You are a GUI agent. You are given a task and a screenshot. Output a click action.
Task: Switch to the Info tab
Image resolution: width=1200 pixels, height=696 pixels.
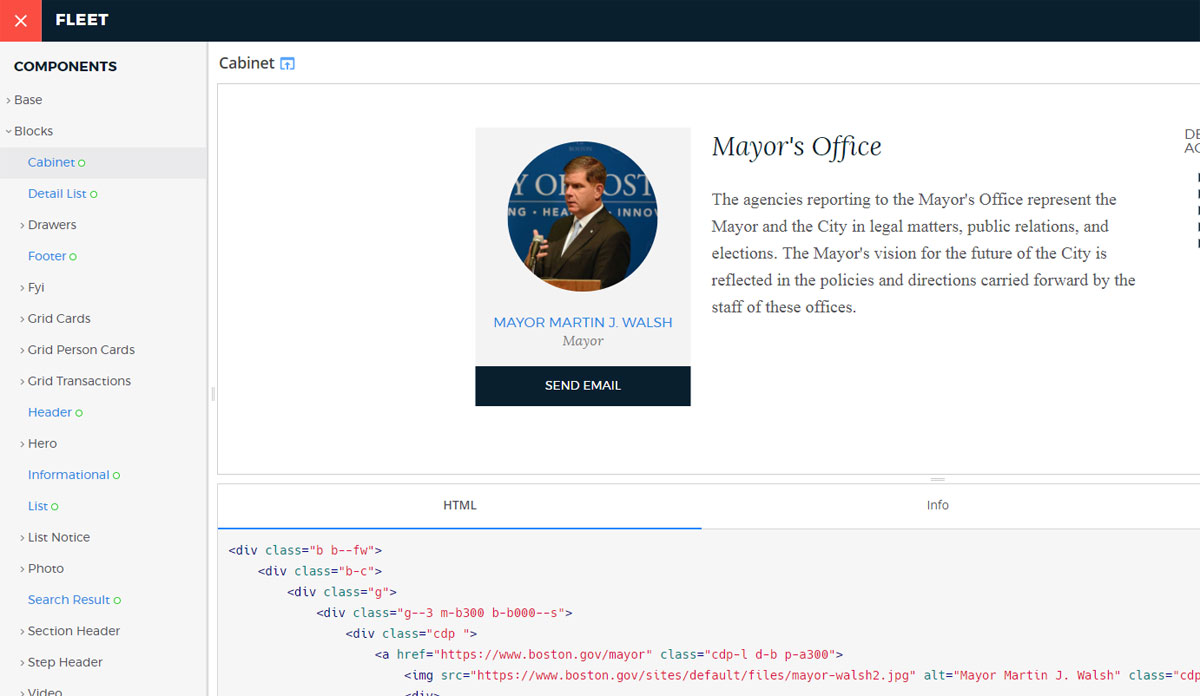pyautogui.click(x=937, y=506)
